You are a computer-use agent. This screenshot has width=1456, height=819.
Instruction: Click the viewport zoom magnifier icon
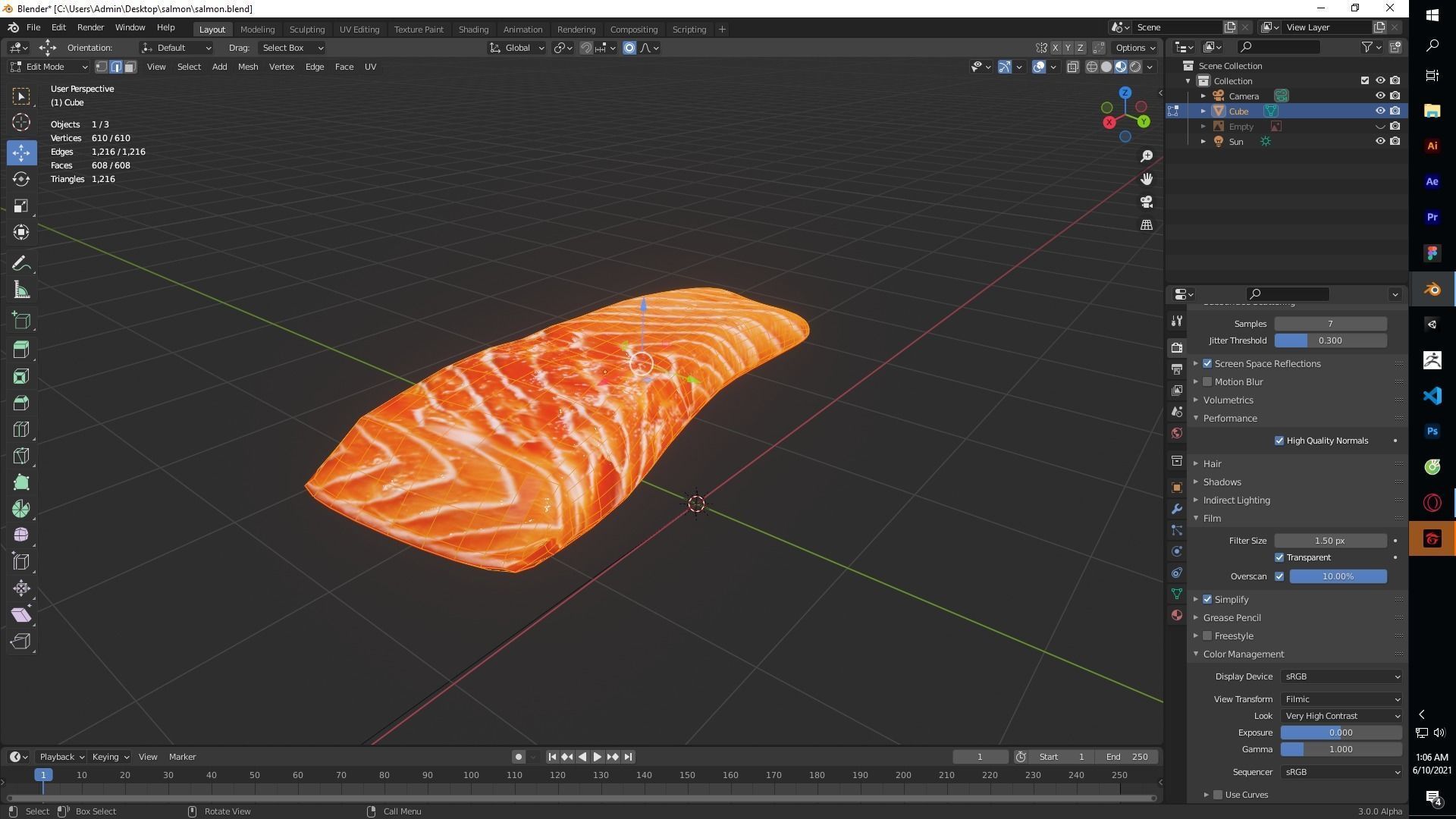pyautogui.click(x=1147, y=156)
